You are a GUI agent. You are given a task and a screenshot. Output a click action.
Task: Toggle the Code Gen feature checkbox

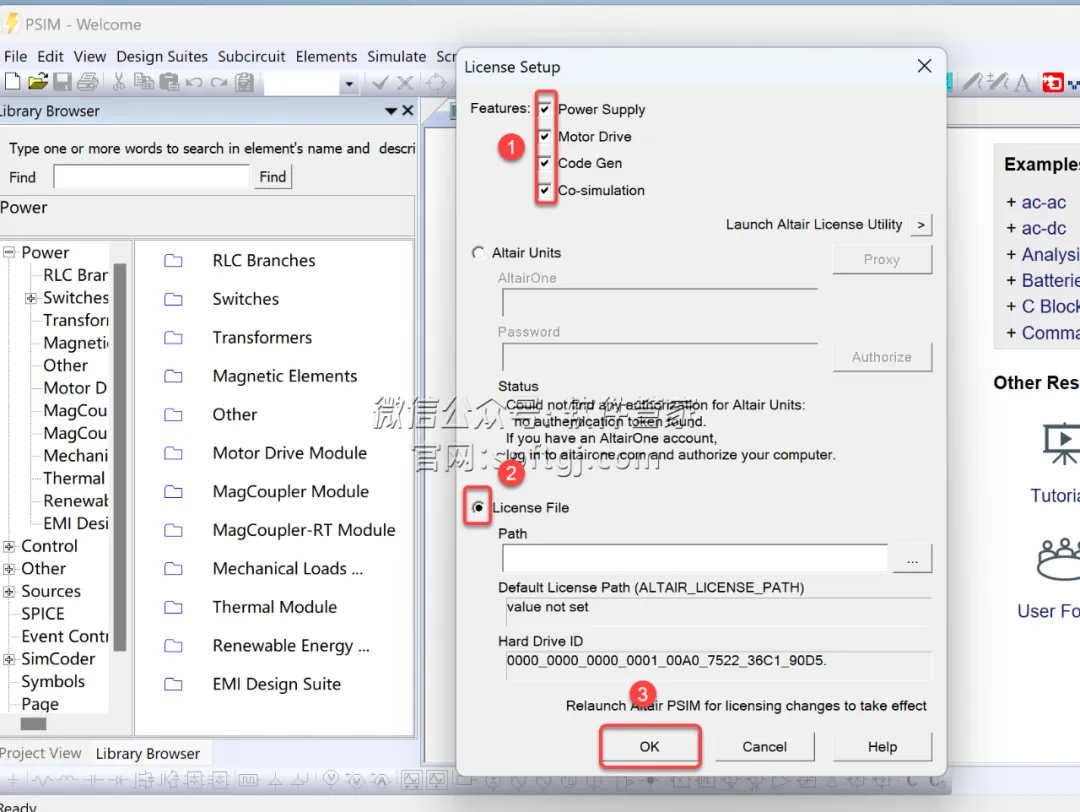(x=545, y=163)
